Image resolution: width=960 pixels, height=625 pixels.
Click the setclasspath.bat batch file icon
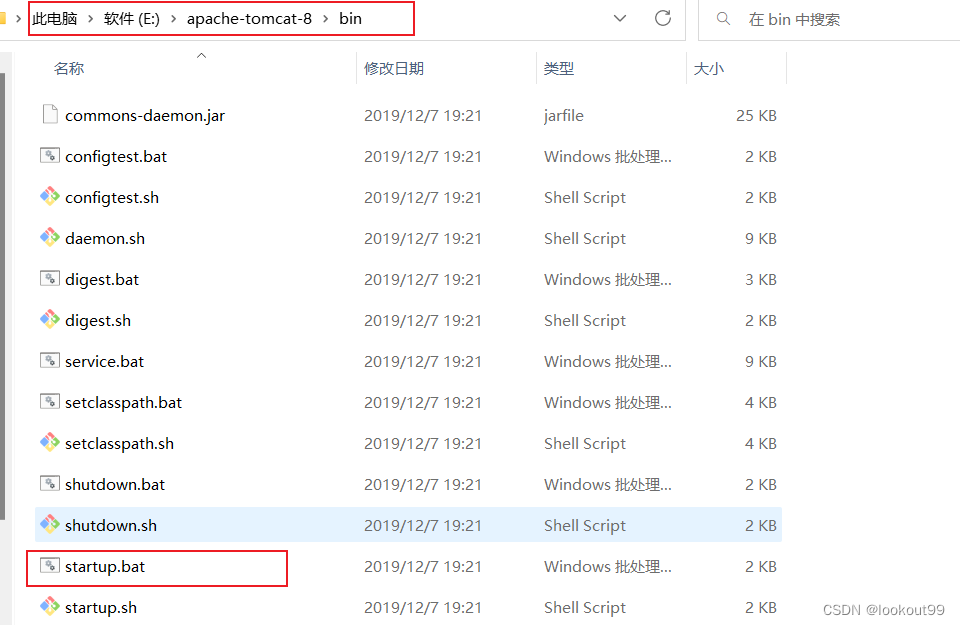[50, 402]
